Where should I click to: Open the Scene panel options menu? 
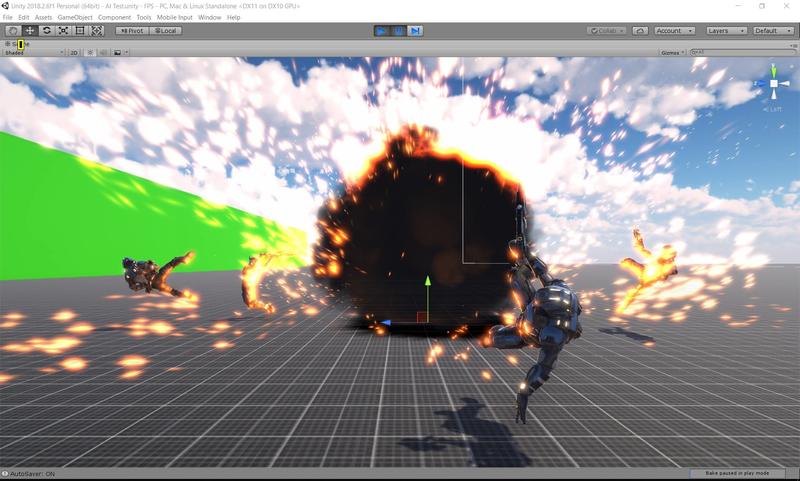[x=793, y=45]
